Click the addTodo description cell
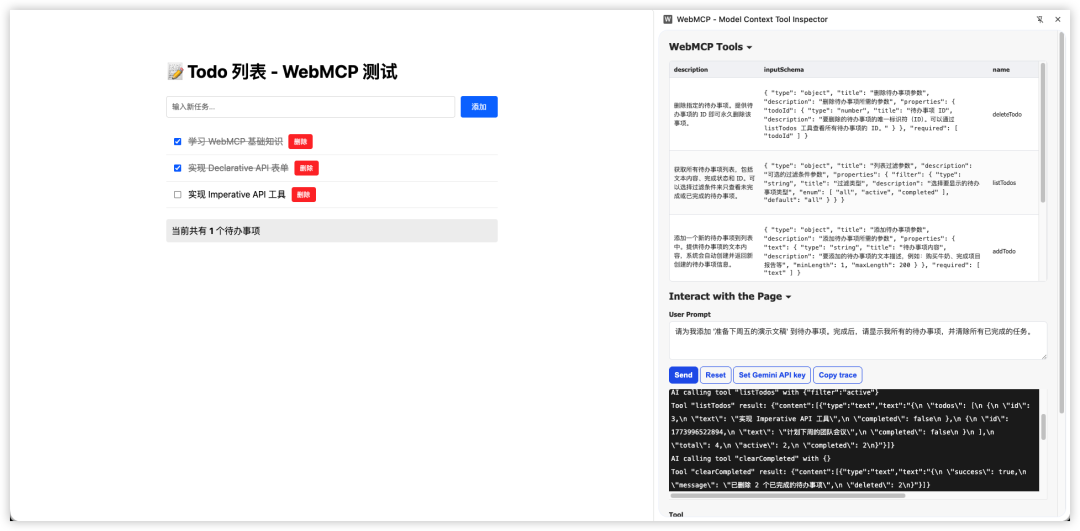The height and width of the screenshot is (531, 1080). (x=714, y=251)
